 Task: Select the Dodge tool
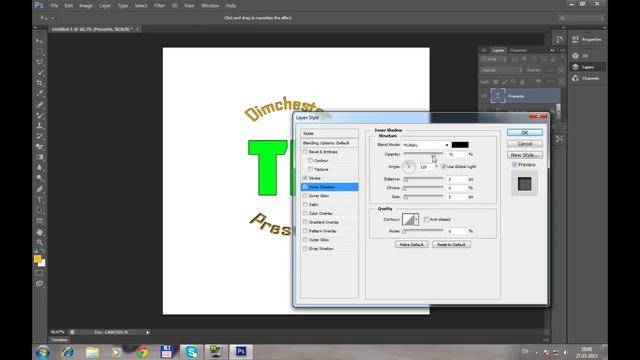coord(40,178)
